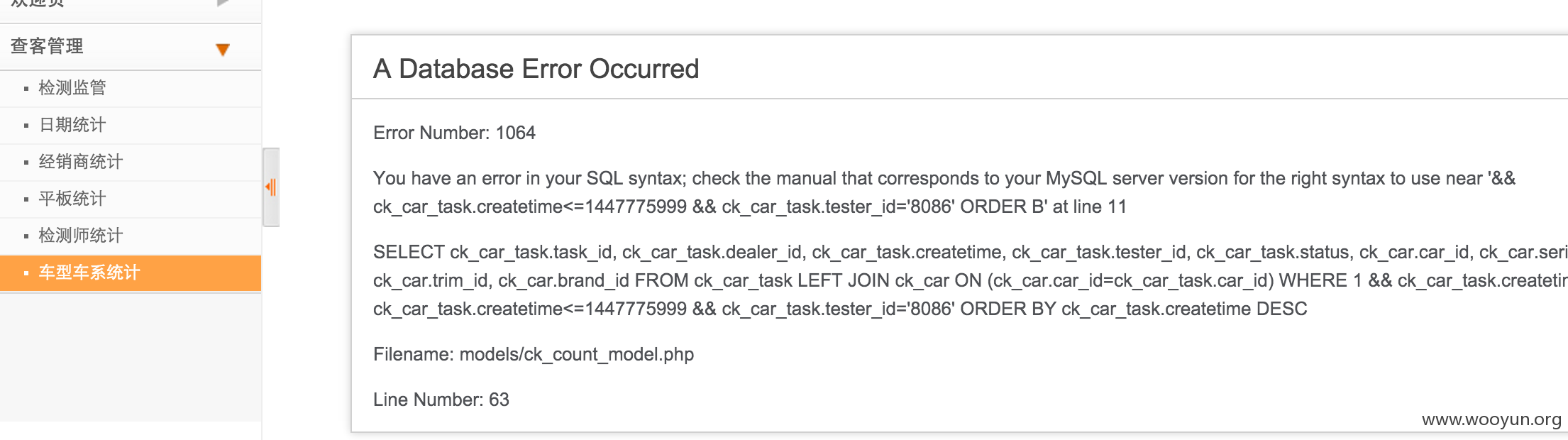The height and width of the screenshot is (440, 1568).
Task: Expand the partially visible top section arrow
Action: (223, 3)
